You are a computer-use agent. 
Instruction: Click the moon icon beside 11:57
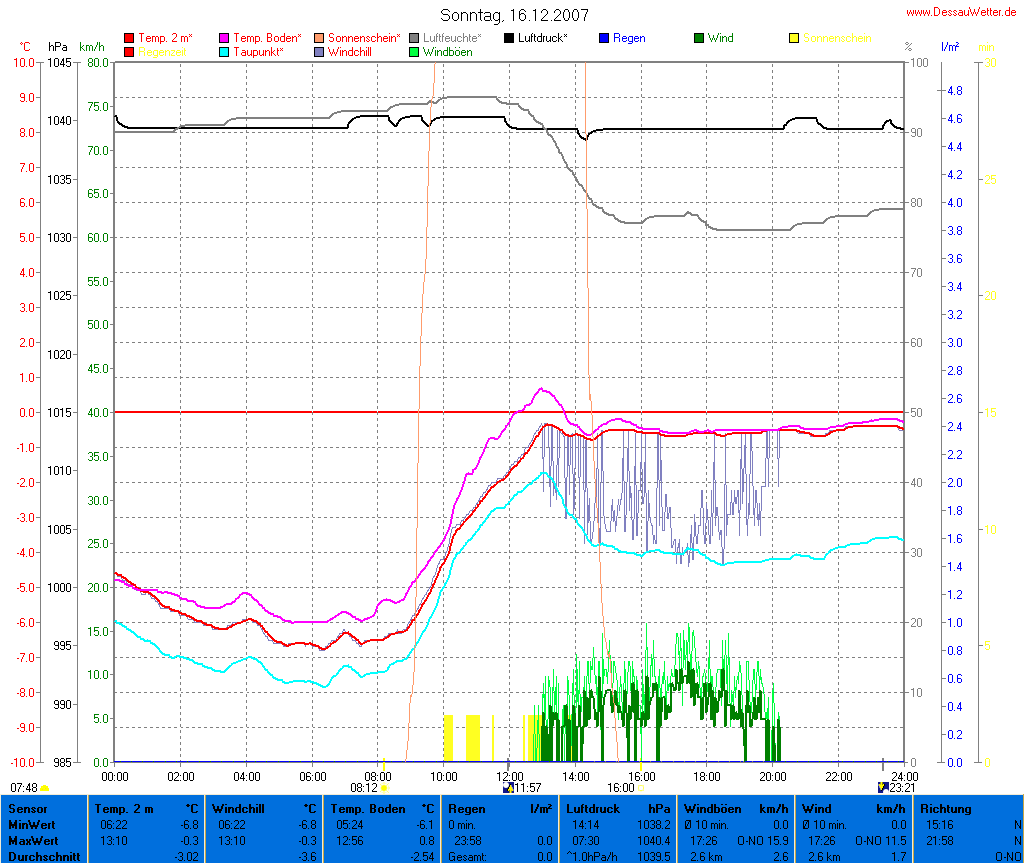click(508, 788)
